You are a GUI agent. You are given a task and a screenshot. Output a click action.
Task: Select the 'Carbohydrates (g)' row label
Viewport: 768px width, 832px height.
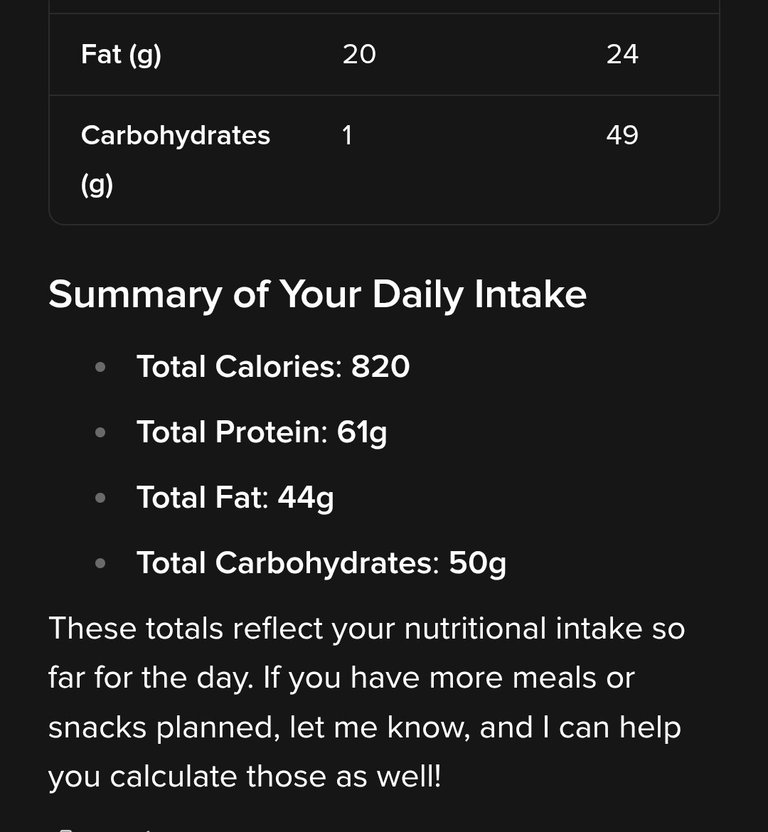[176, 160]
